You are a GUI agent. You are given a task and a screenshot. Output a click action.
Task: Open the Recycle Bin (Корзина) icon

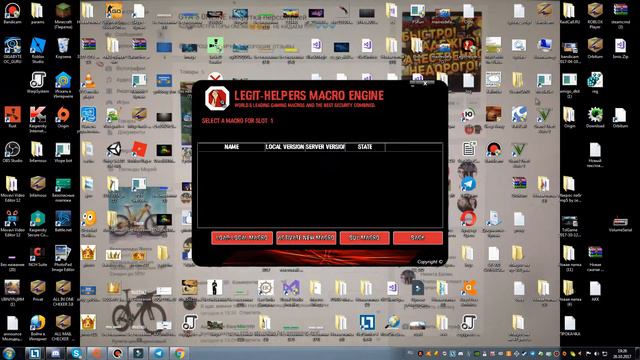(63, 48)
